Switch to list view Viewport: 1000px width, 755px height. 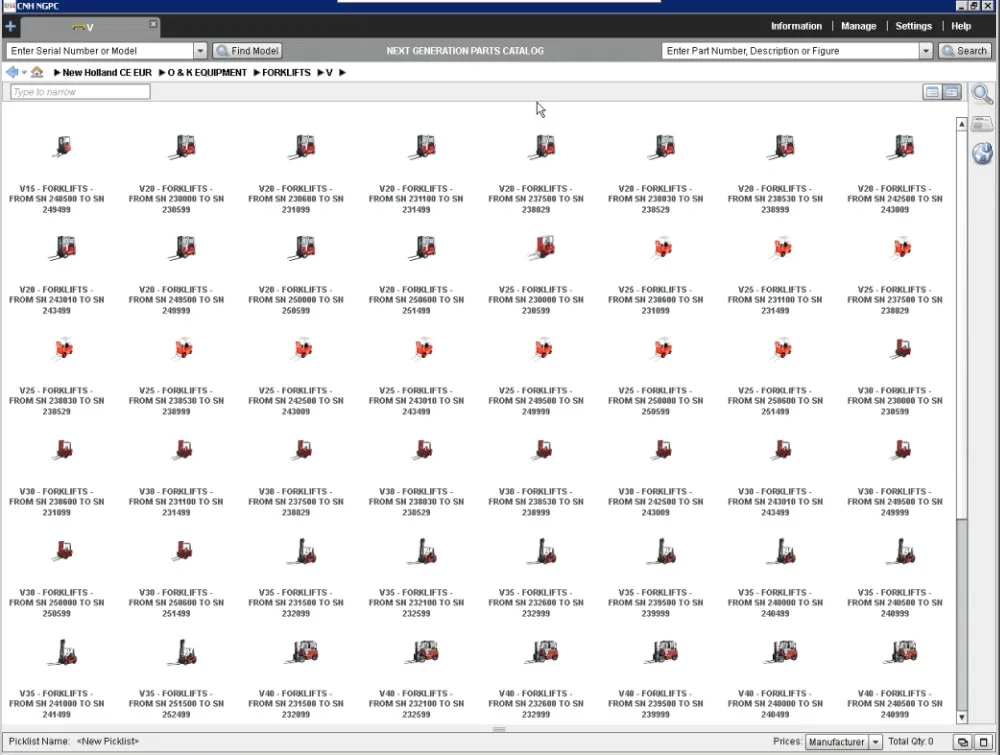click(x=932, y=92)
